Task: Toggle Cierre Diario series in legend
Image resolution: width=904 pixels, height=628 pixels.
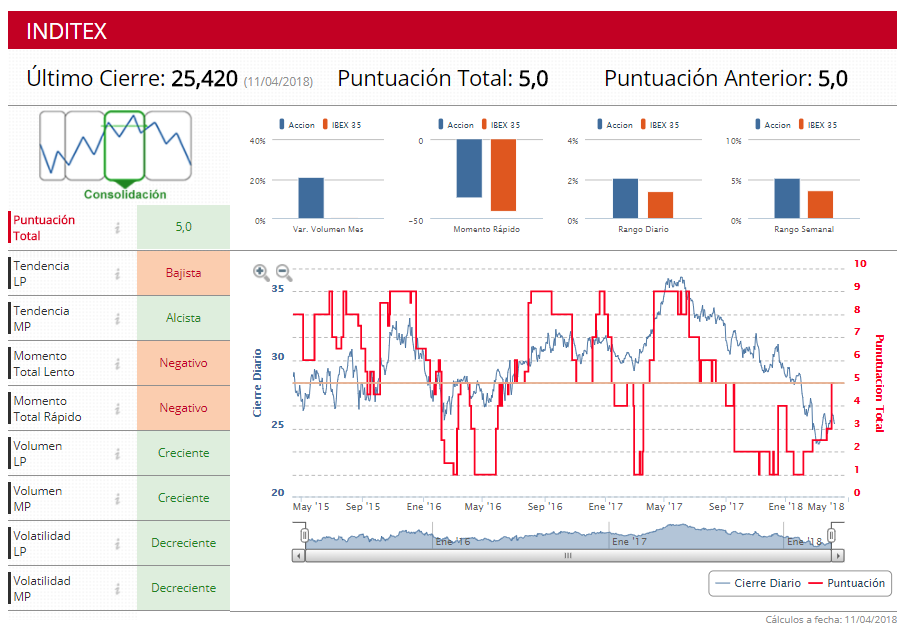Action: click(758, 583)
